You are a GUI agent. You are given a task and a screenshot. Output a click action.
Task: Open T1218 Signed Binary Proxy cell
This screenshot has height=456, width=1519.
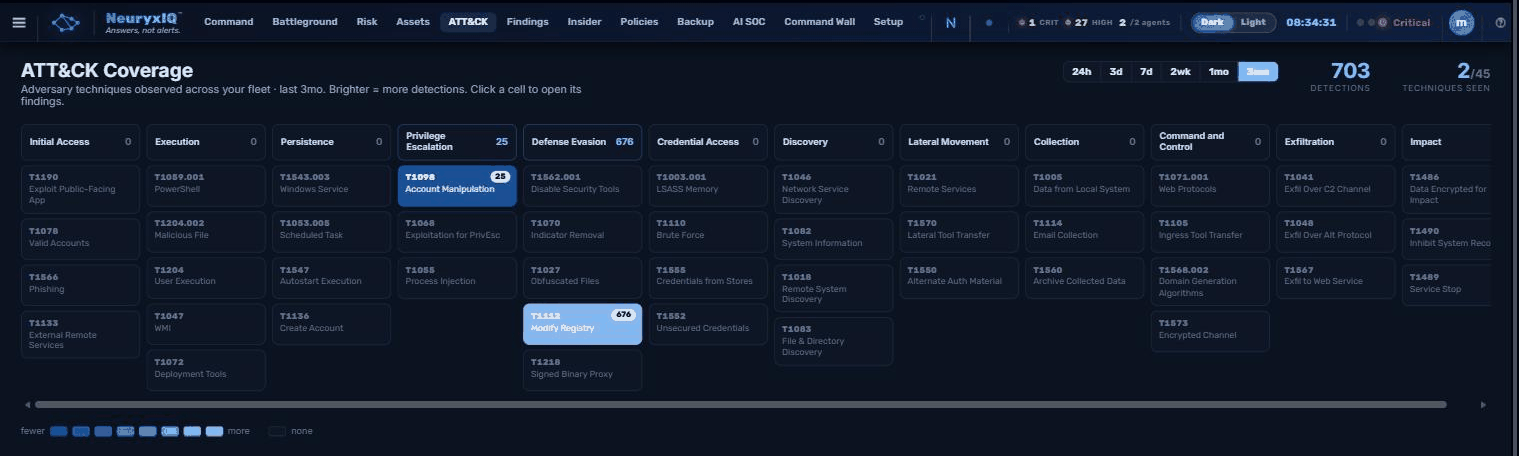pos(583,370)
